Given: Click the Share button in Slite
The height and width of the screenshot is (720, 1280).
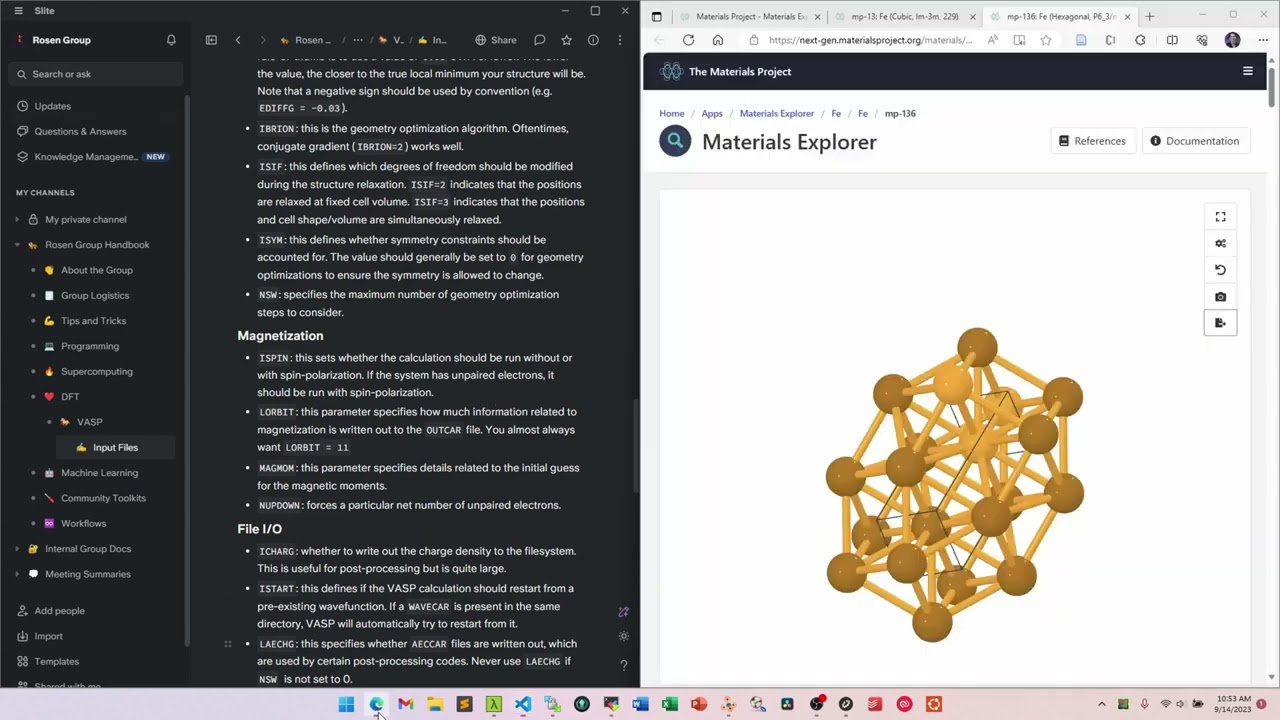Looking at the screenshot, I should 496,40.
